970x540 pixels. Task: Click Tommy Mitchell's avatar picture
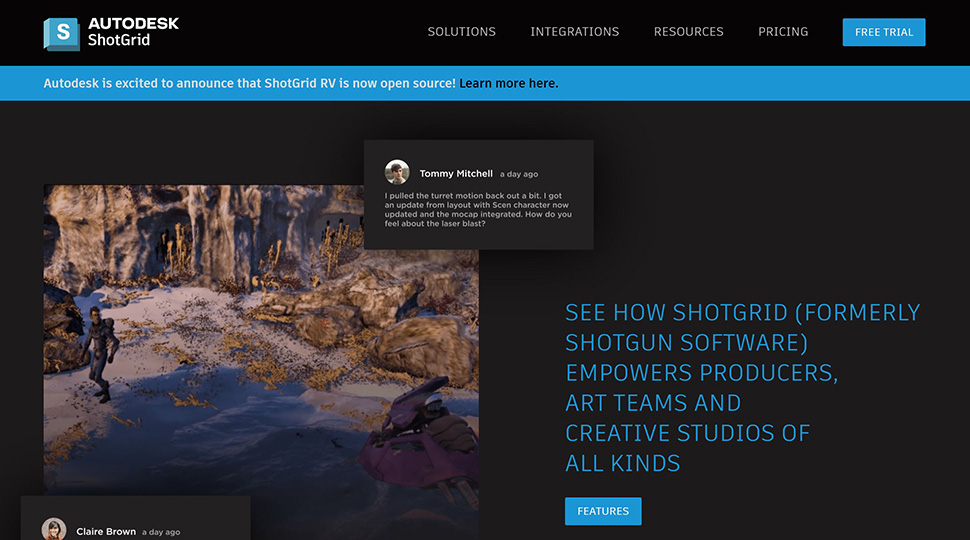pos(397,172)
